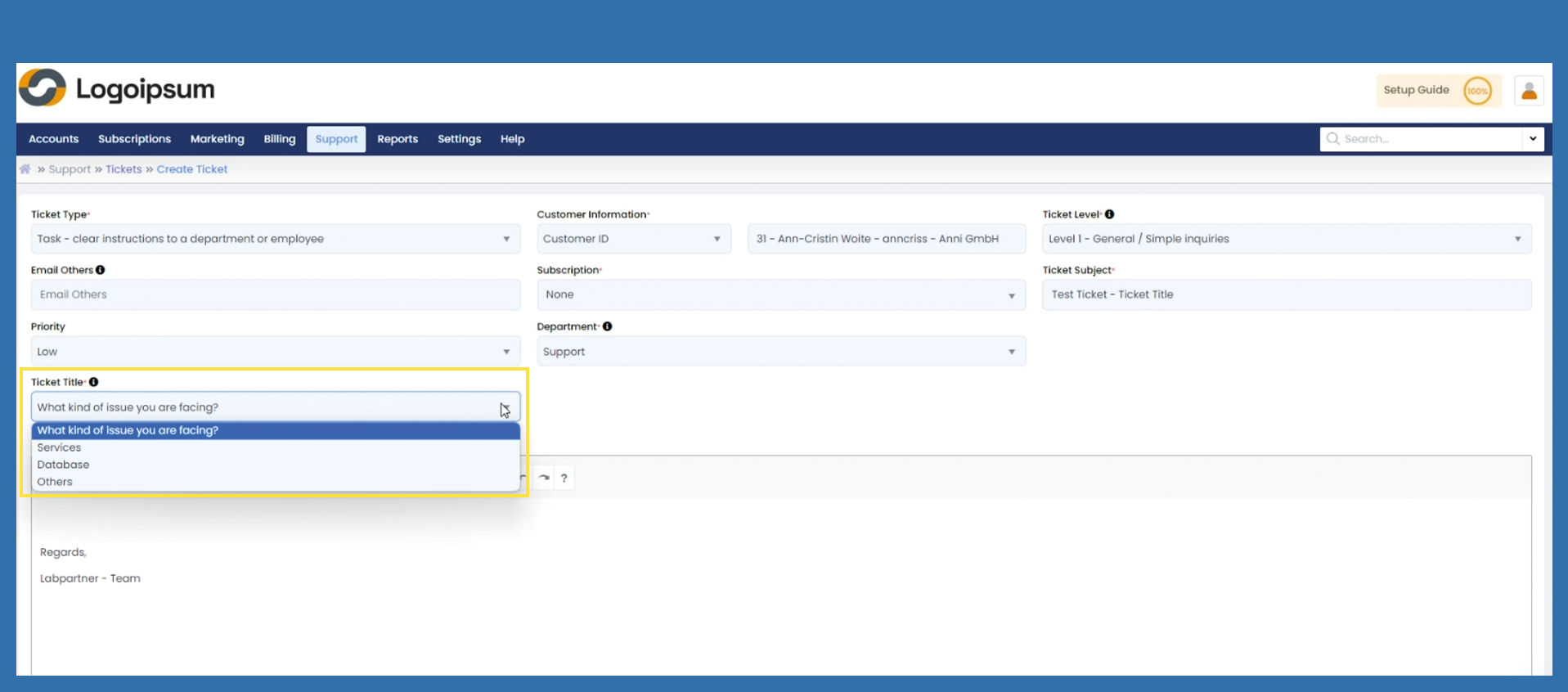
Task: Click the Logoipsum logo
Action: click(117, 88)
